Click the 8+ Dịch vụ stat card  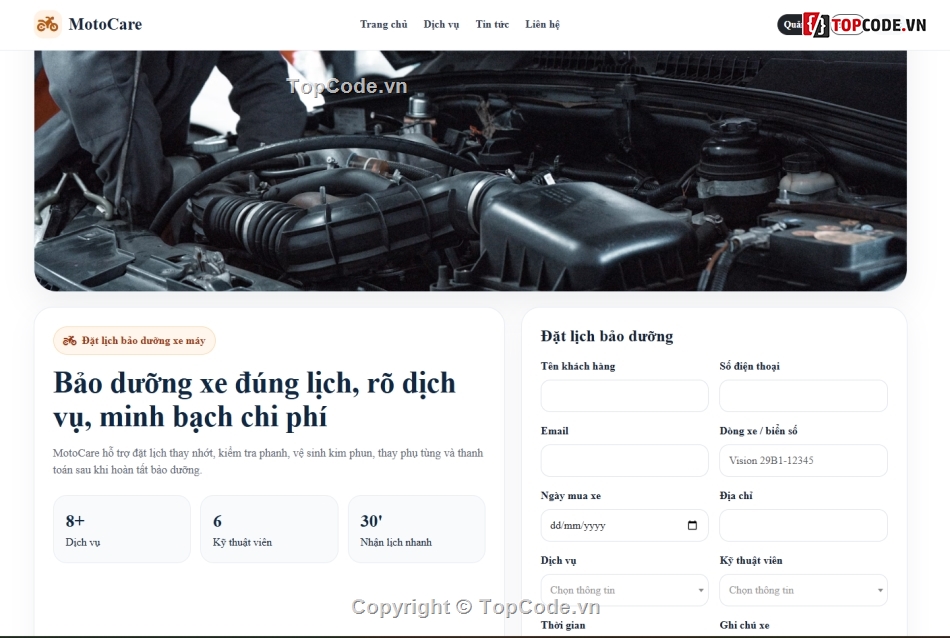122,529
